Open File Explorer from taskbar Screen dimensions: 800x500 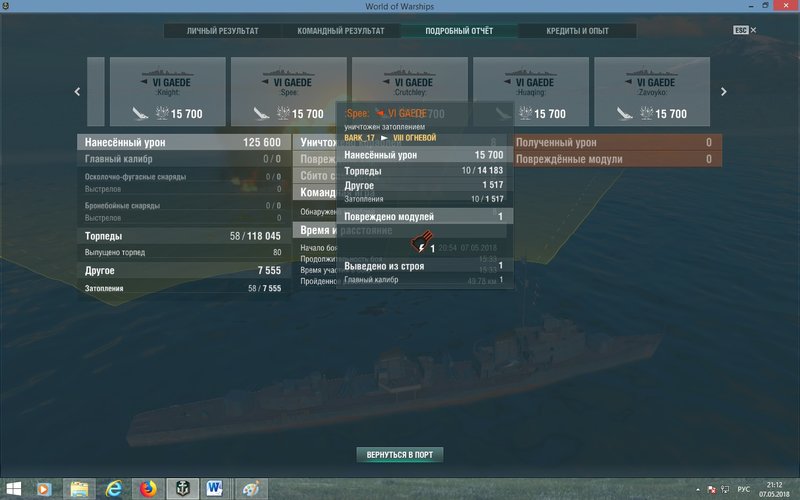pyautogui.click(x=79, y=489)
